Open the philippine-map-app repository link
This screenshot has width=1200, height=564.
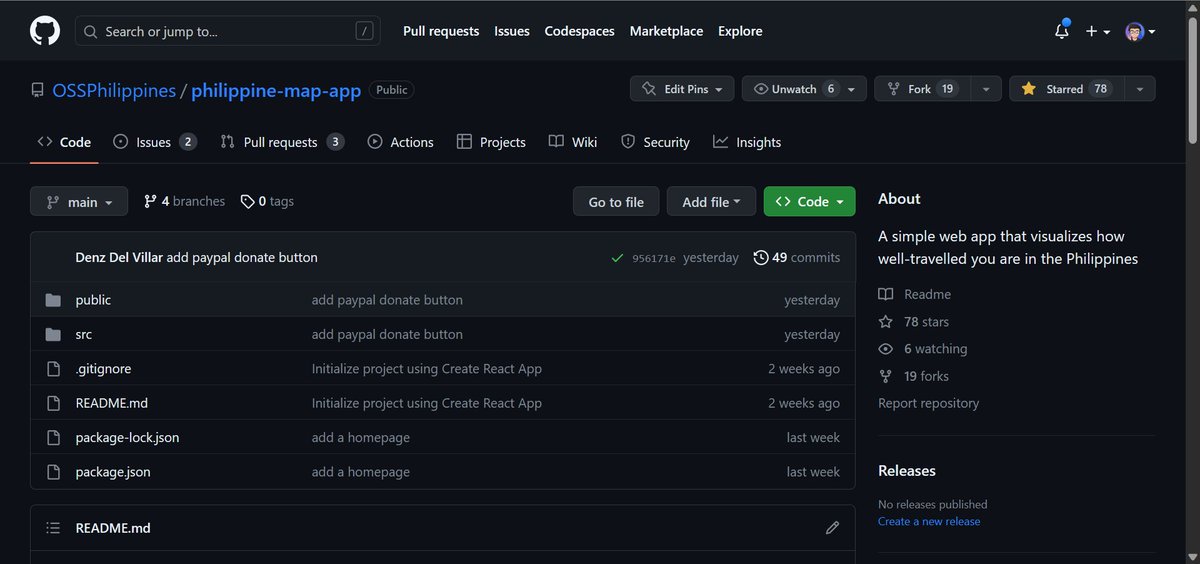click(x=276, y=90)
